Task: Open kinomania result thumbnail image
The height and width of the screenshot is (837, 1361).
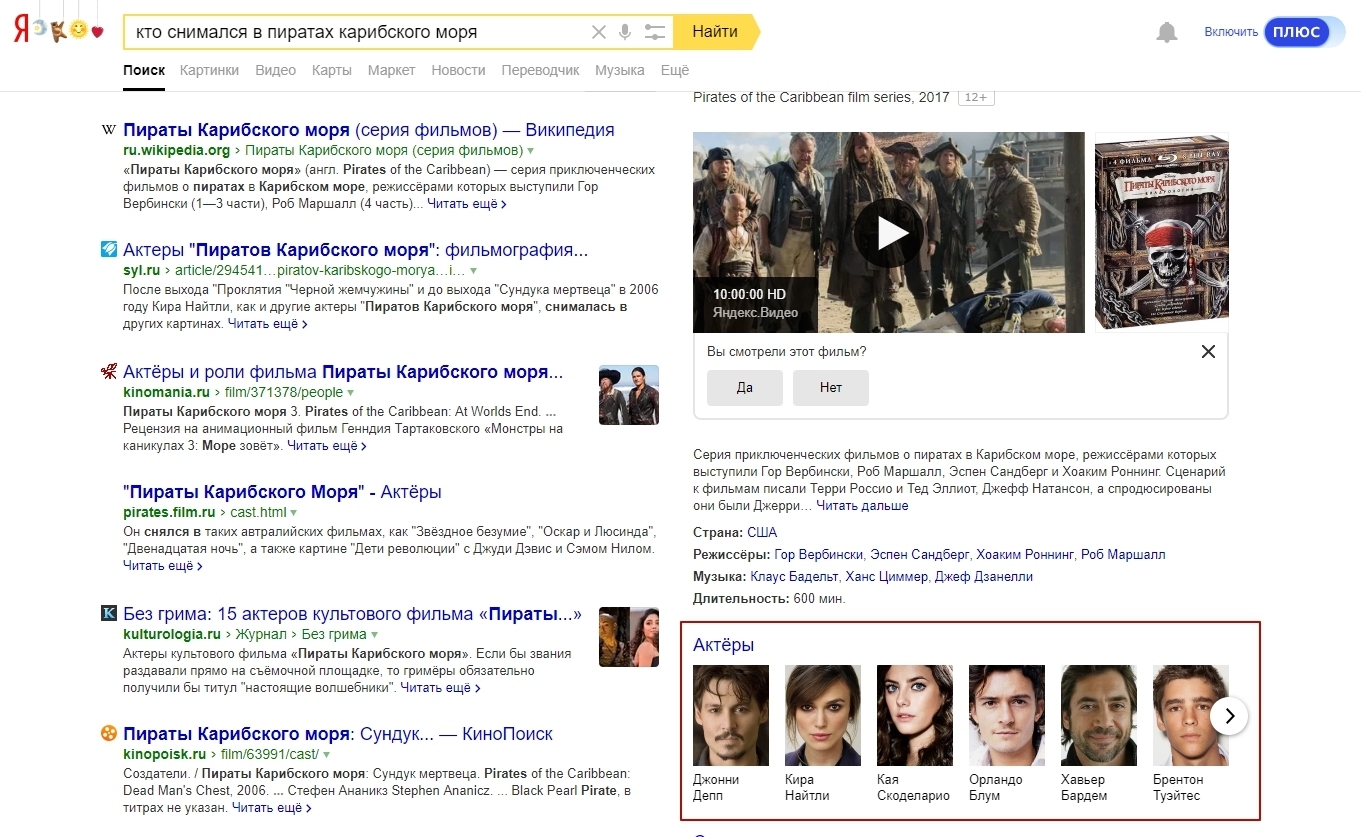Action: pos(629,395)
